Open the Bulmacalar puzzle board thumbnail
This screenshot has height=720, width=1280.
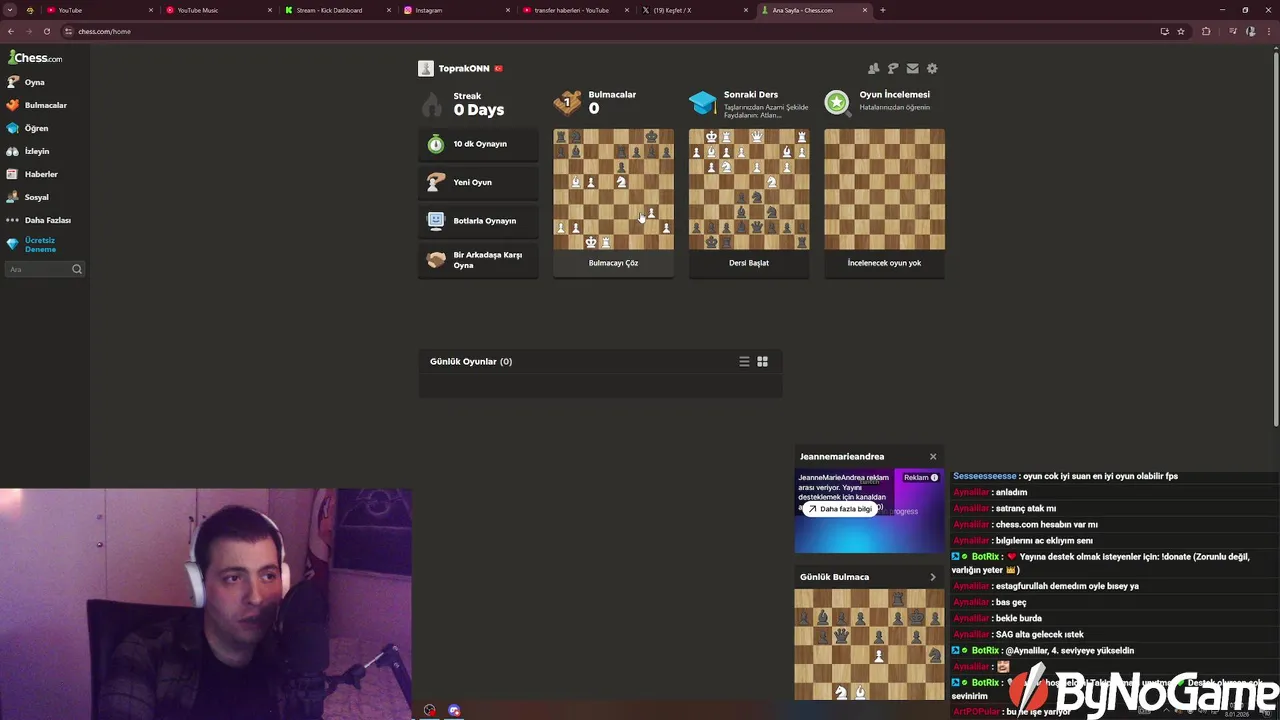coord(613,189)
